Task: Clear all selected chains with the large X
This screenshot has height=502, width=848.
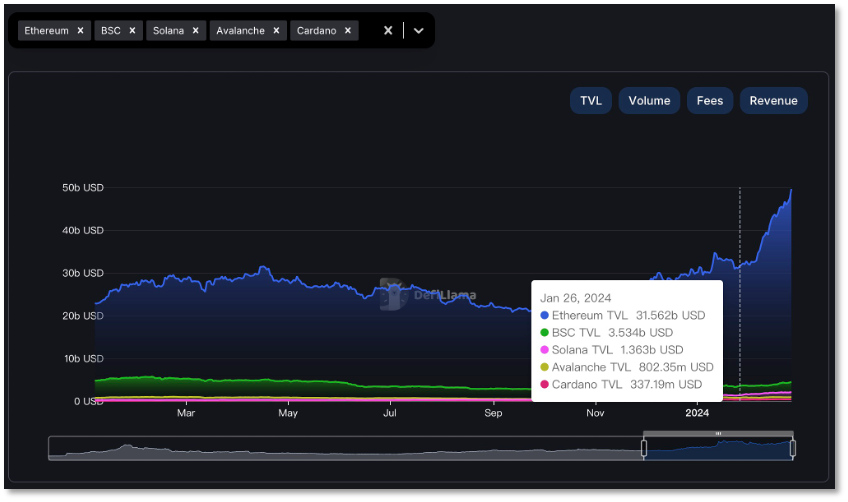Action: click(x=388, y=31)
